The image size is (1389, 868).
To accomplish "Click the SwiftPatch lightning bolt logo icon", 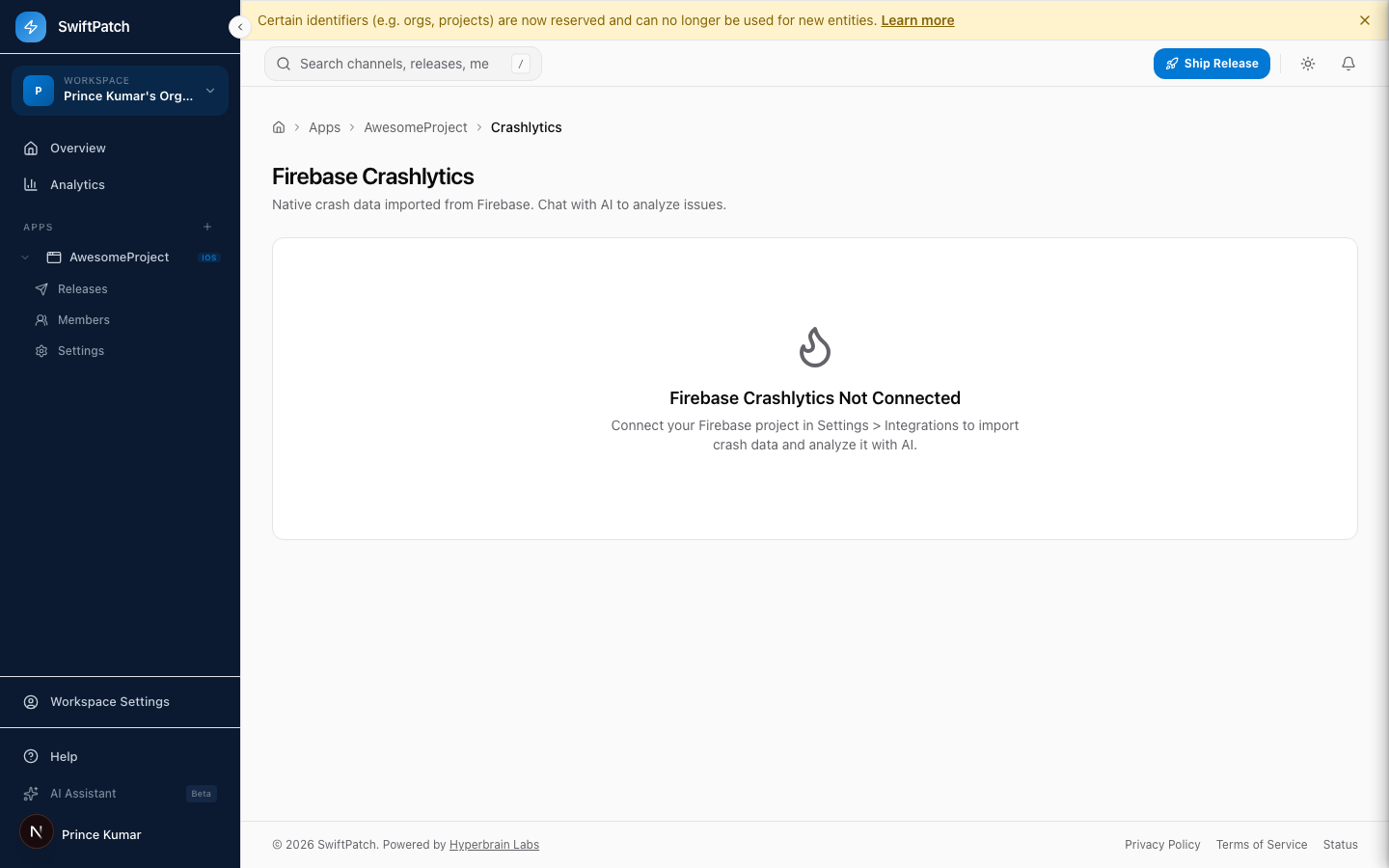I will tap(31, 26).
